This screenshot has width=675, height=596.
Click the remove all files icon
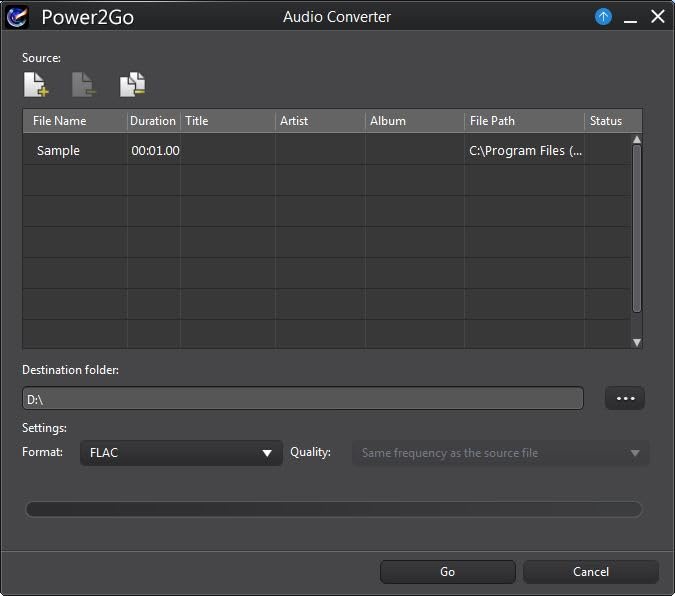pyautogui.click(x=132, y=86)
